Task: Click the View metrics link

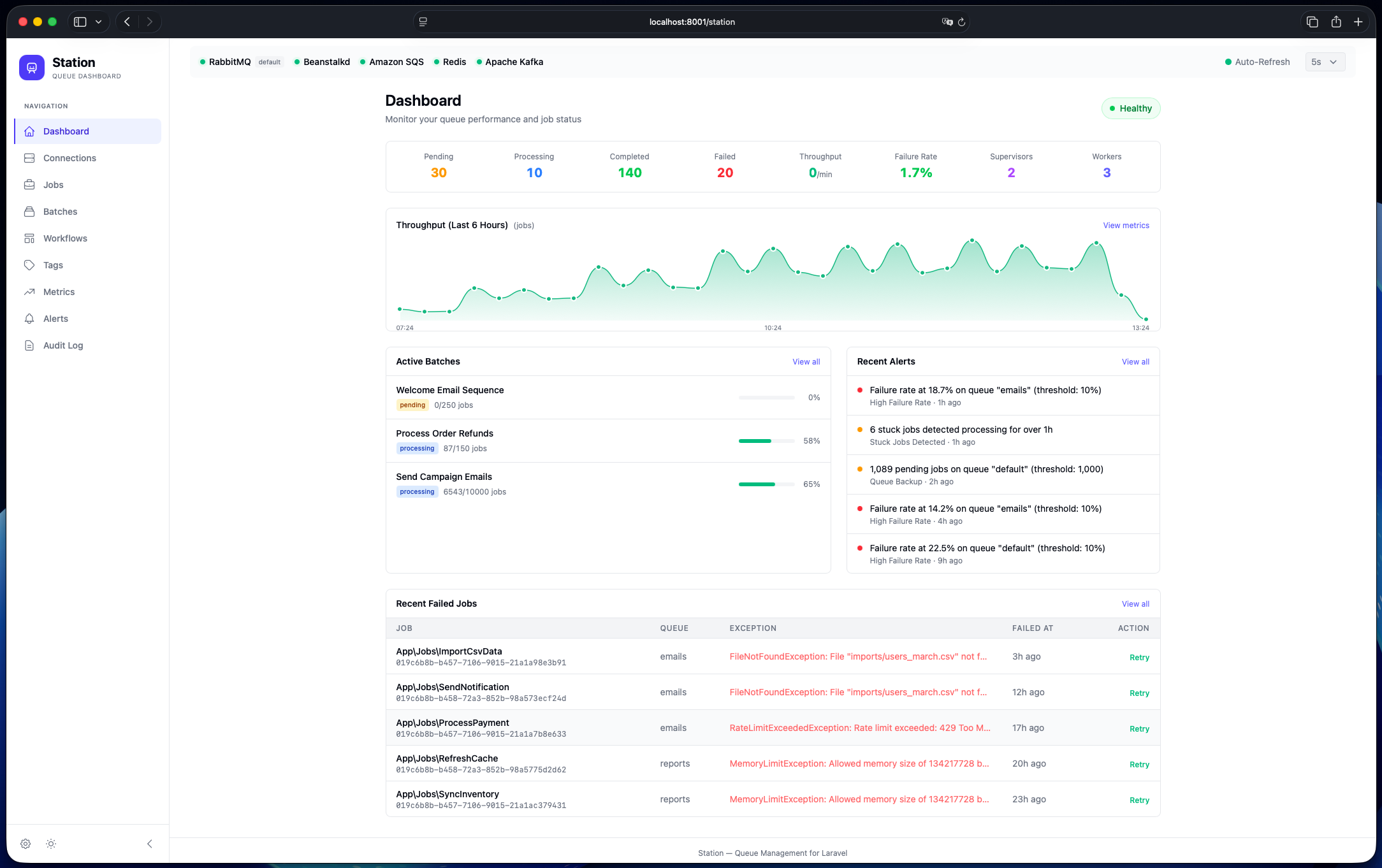Action: click(1126, 226)
